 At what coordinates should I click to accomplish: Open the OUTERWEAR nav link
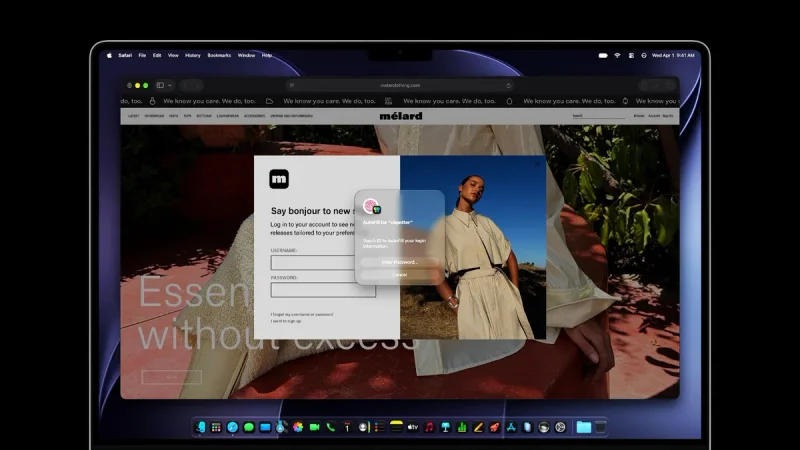(x=154, y=116)
